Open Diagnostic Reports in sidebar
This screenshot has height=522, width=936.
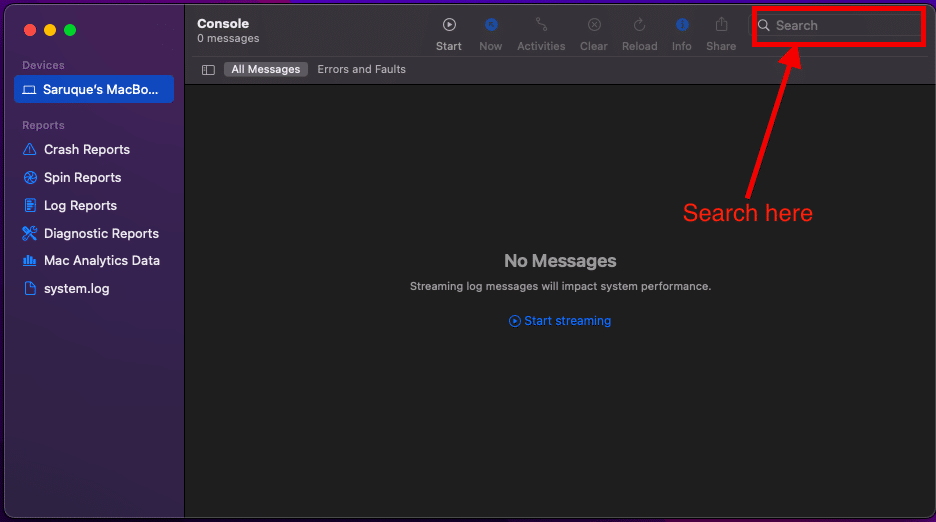pos(101,233)
